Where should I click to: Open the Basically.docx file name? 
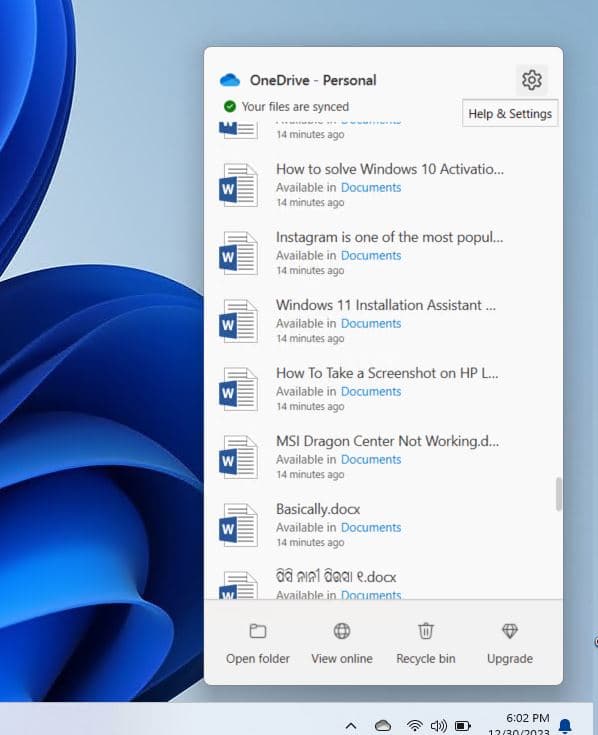click(318, 509)
